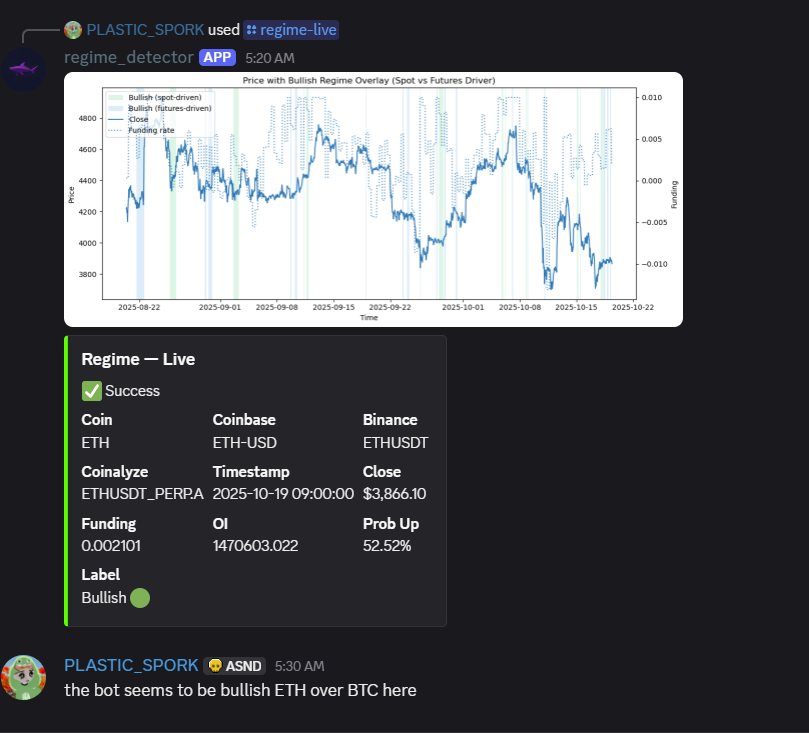Click the 'Funding rate' legend entry
Image resolution: width=809 pixels, height=733 pixels.
point(141,131)
